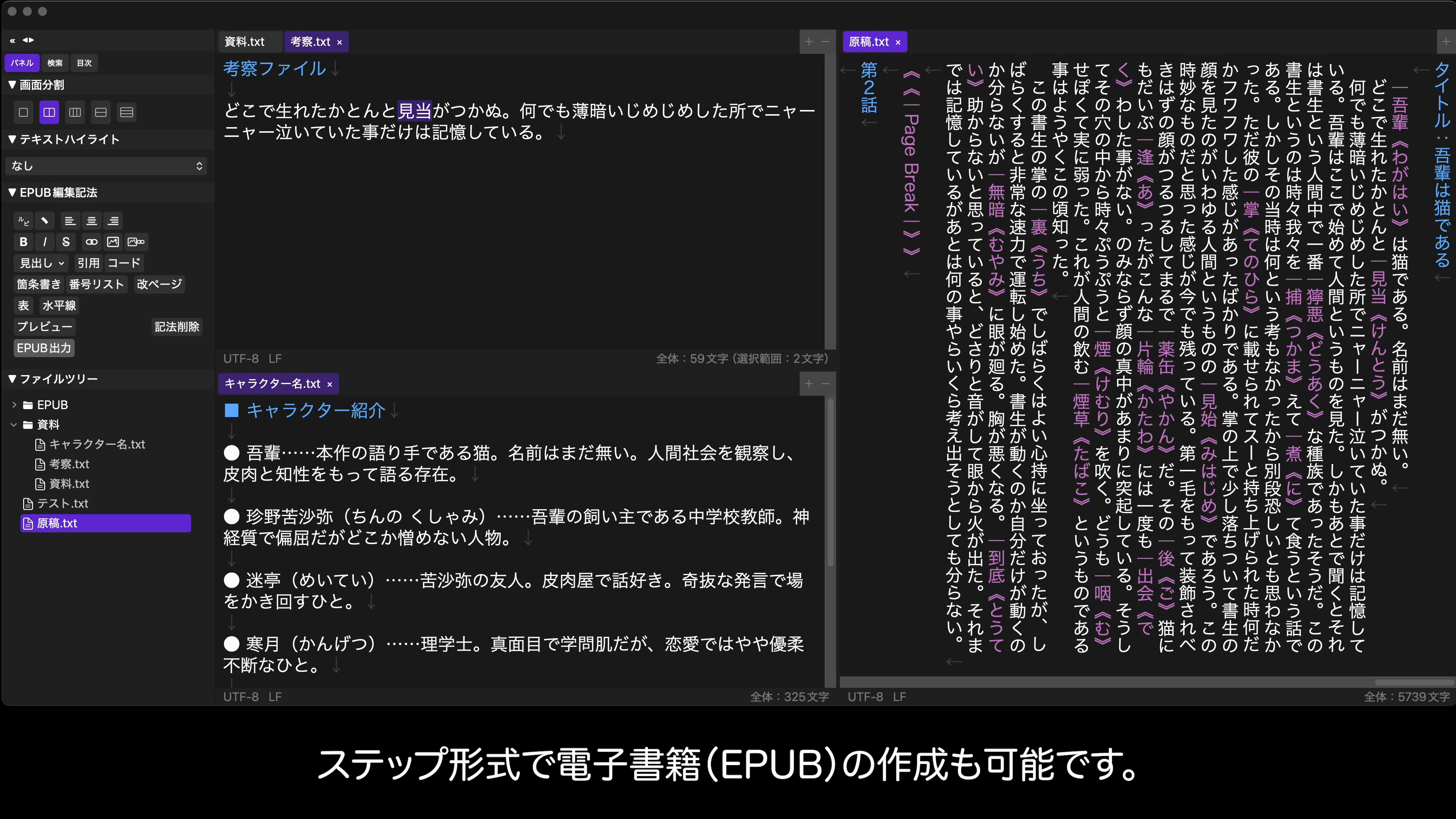The height and width of the screenshot is (819, 1456).
Task: Expand the EPUB folder in file tree
Action: [14, 405]
